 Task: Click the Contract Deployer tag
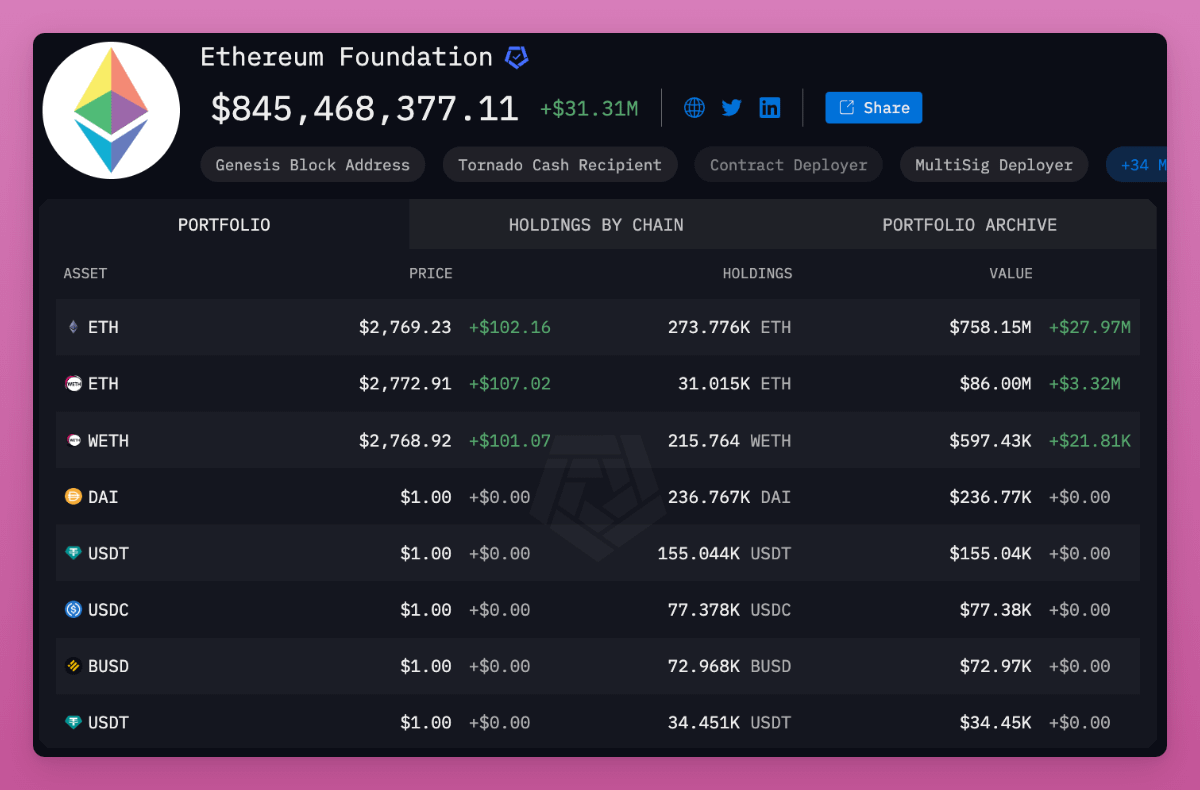(788, 165)
